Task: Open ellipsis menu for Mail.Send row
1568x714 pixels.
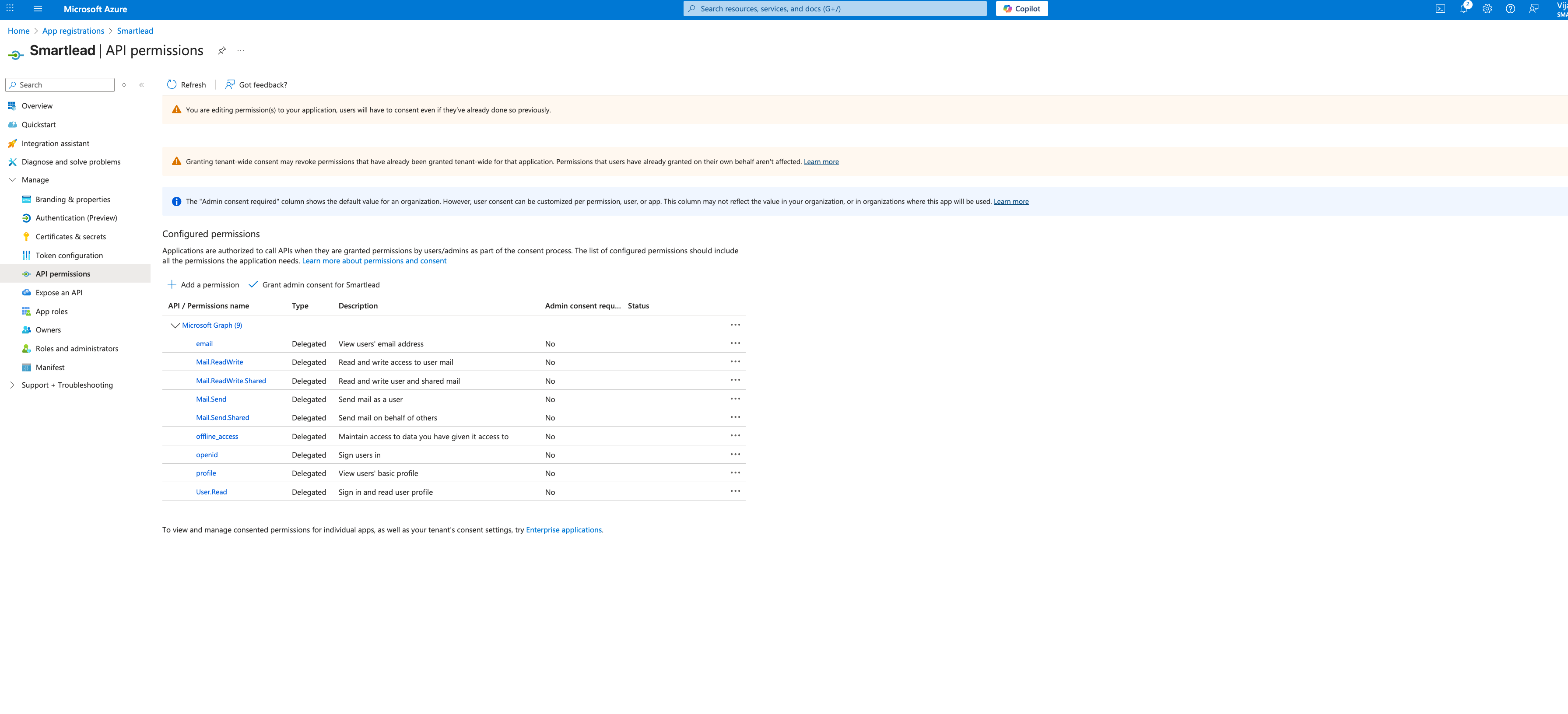Action: 735,399
